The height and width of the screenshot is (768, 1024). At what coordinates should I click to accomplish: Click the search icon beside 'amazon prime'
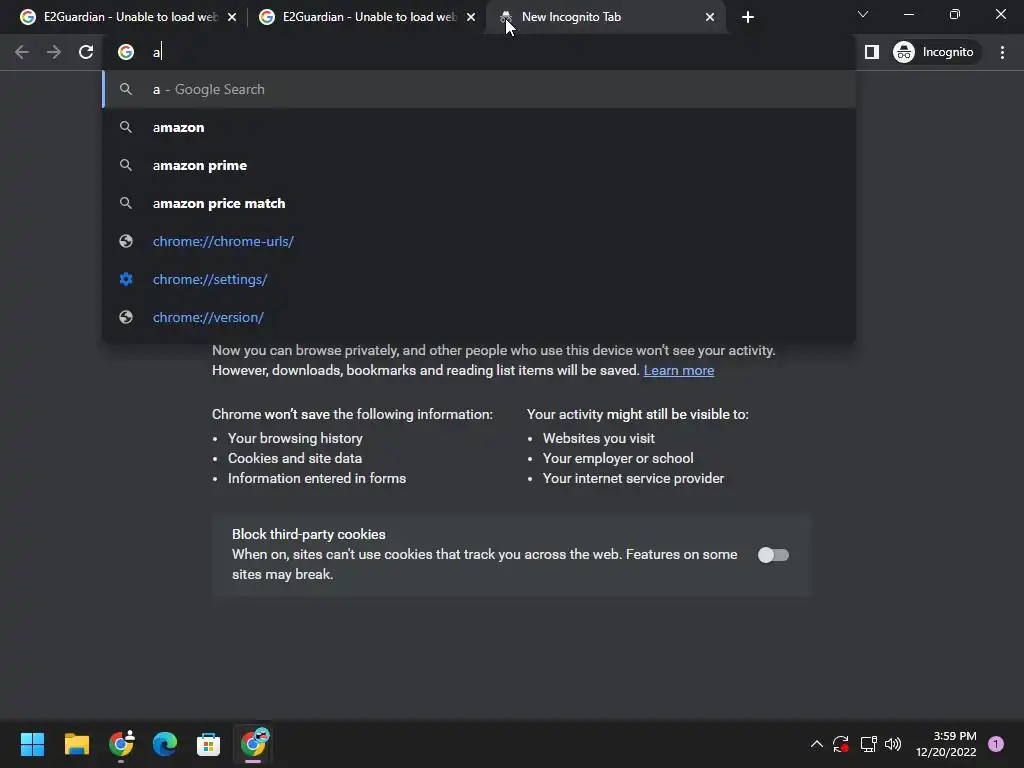pos(126,165)
